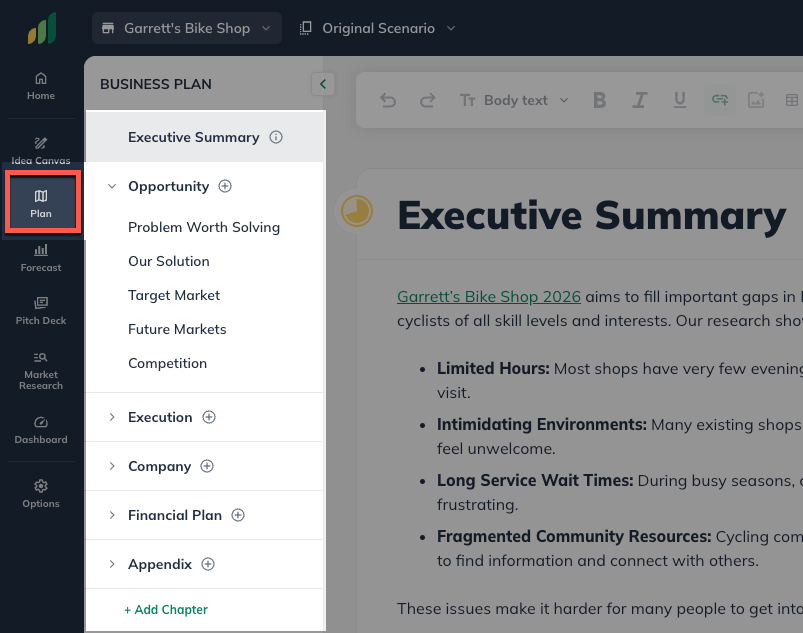The image size is (803, 633).
Task: Redo the last edit
Action: coord(428,100)
